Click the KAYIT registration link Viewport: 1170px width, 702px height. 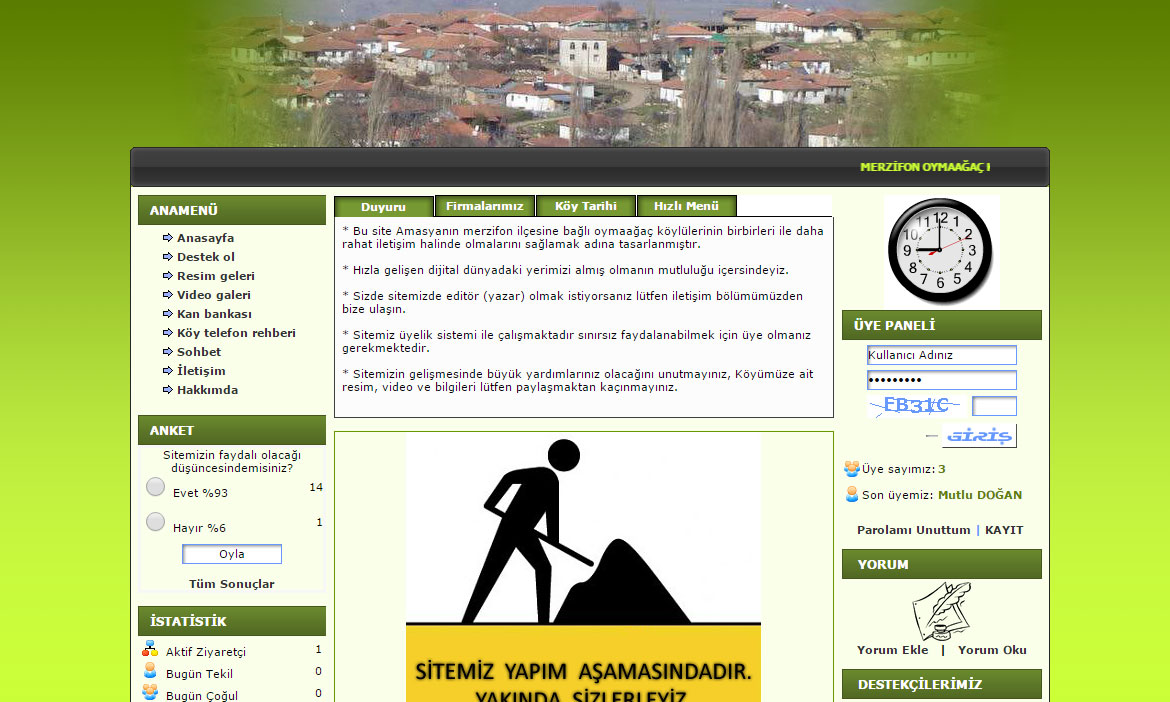(1004, 530)
